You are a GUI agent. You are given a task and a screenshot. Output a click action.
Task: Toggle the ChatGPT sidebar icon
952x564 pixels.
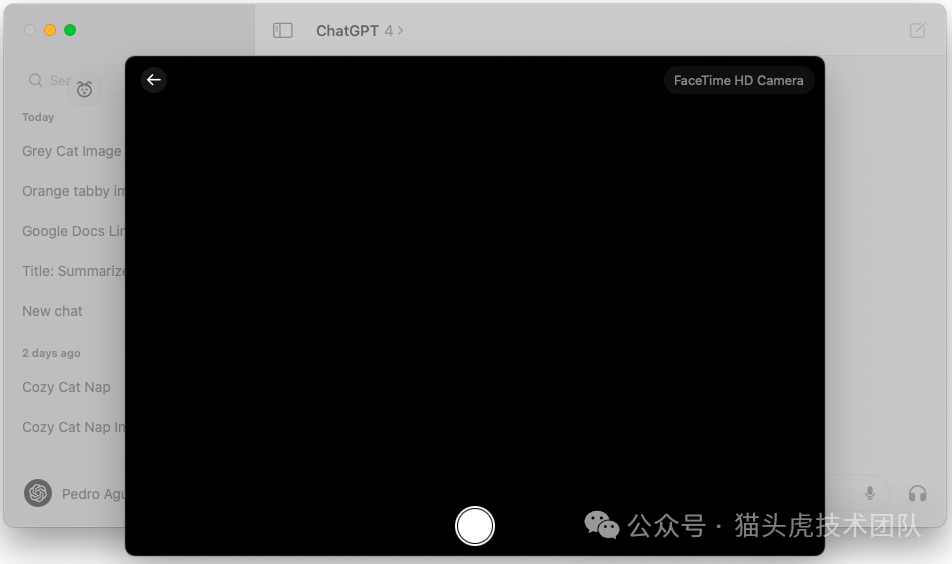coord(282,30)
